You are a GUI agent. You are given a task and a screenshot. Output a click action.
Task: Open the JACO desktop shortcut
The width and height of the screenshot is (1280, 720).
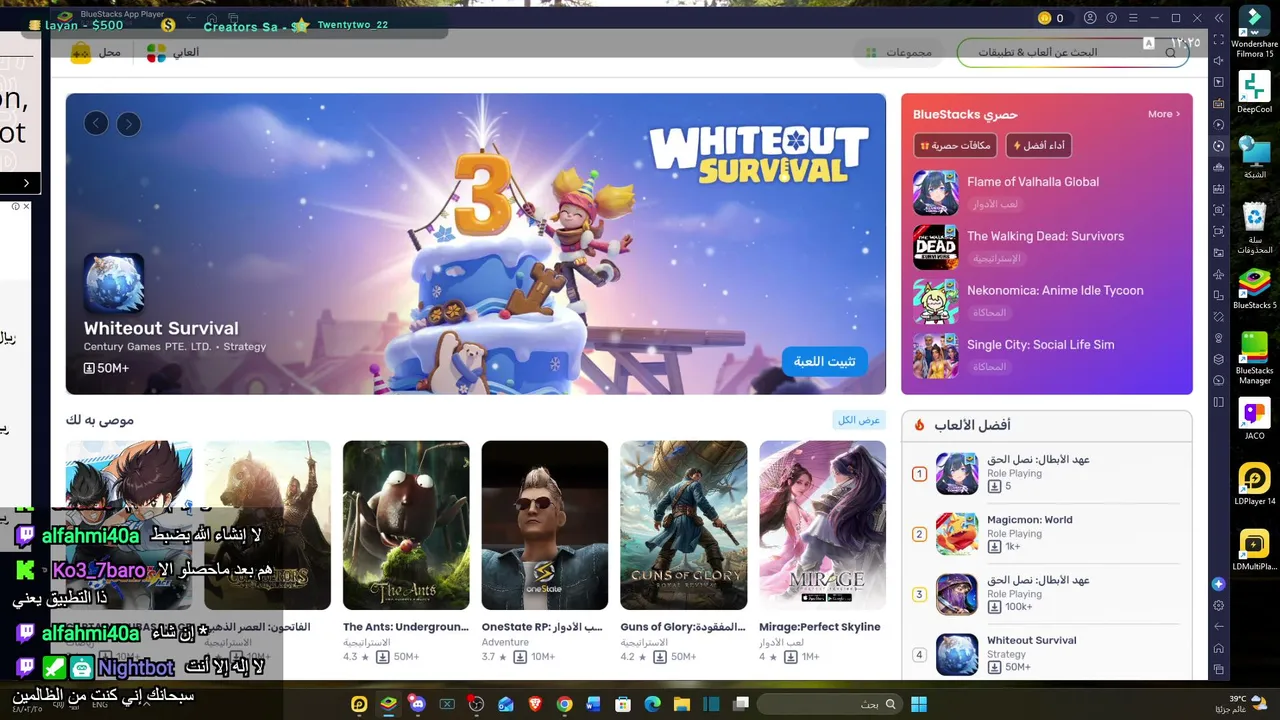tap(1254, 419)
